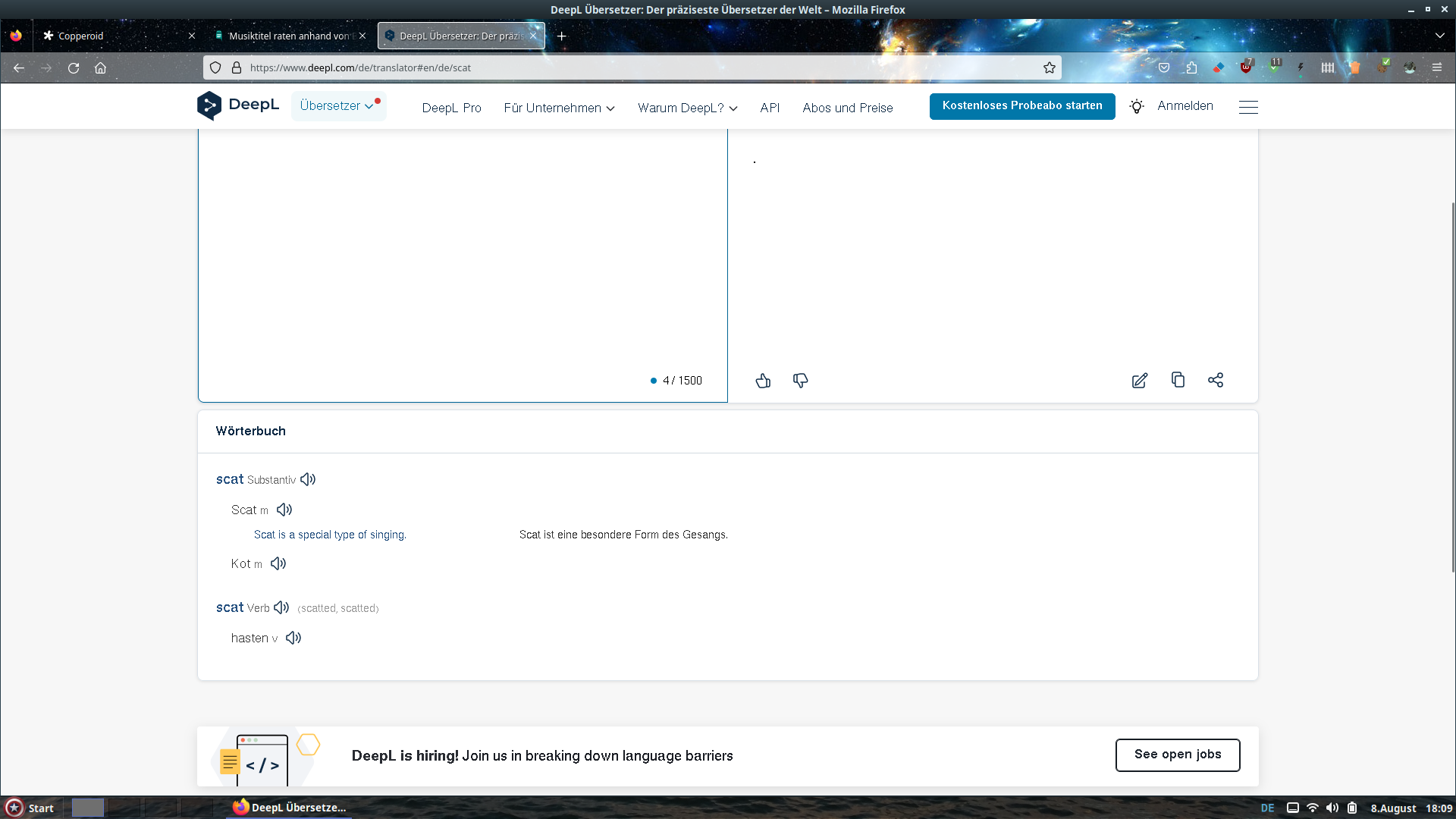
Task: Play audio for the word Kot
Action: pyautogui.click(x=278, y=563)
